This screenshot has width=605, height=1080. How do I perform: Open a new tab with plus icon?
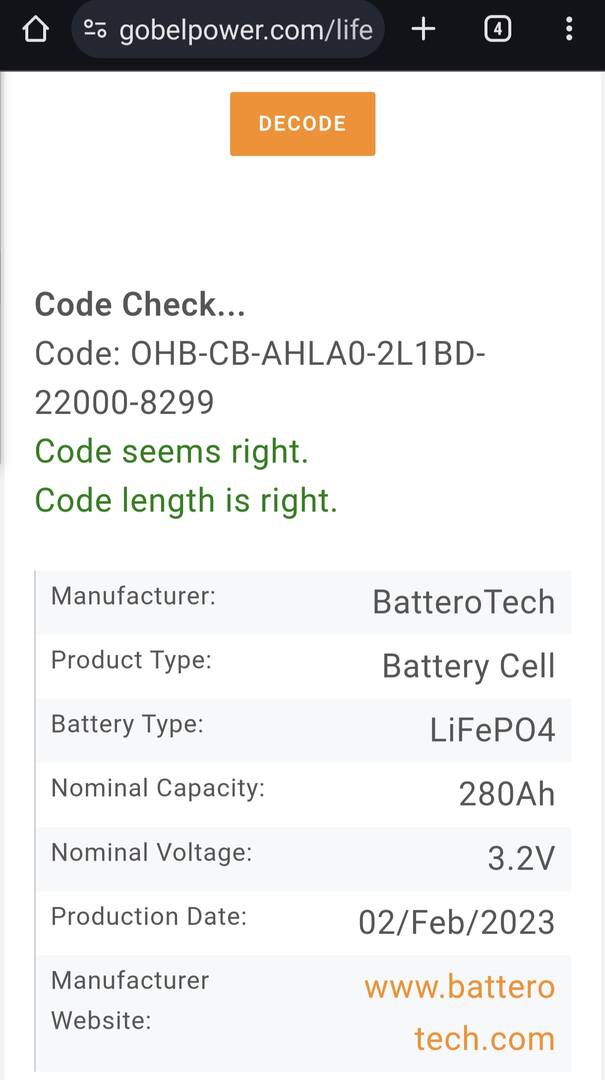pos(423,29)
